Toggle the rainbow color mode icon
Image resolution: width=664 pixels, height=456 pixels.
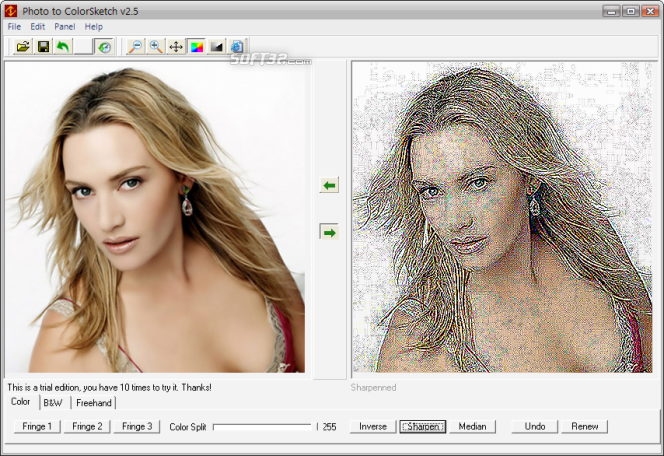point(196,47)
